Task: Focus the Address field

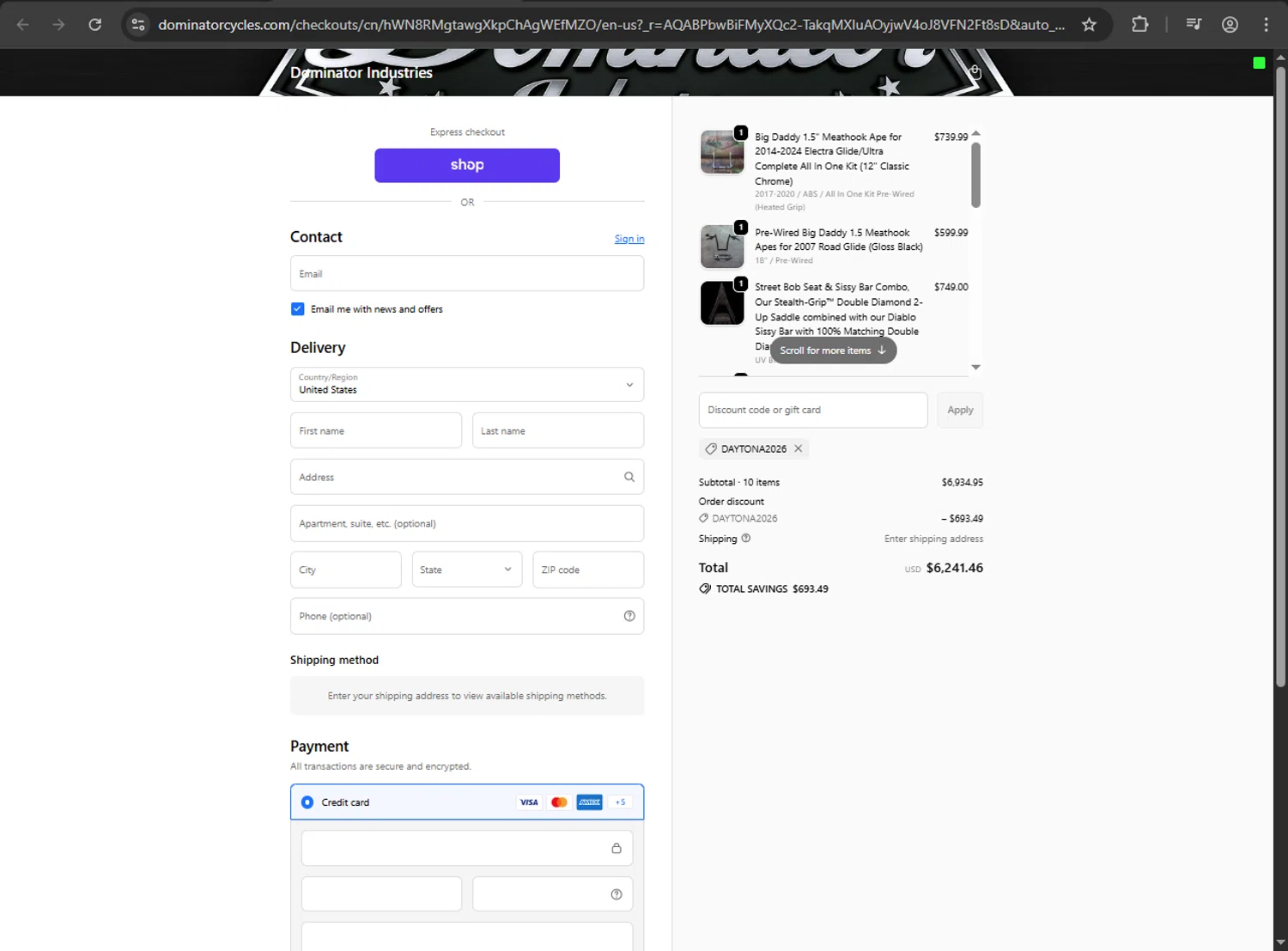Action: click(467, 477)
